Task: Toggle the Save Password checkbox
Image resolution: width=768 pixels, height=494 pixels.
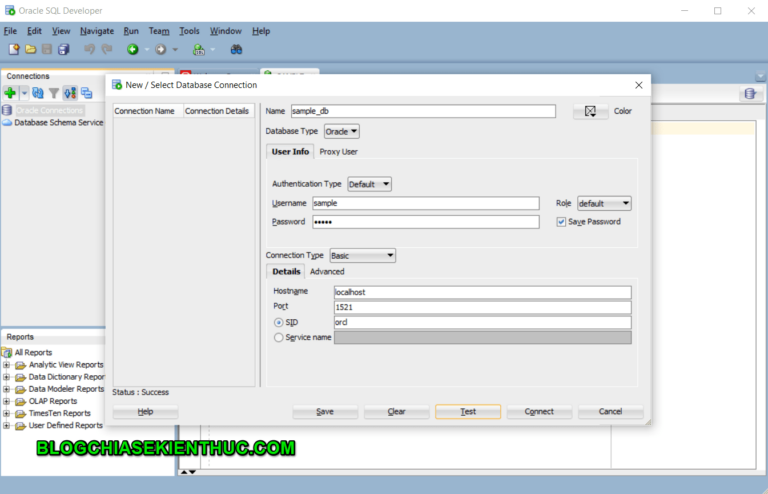Action: 561,222
